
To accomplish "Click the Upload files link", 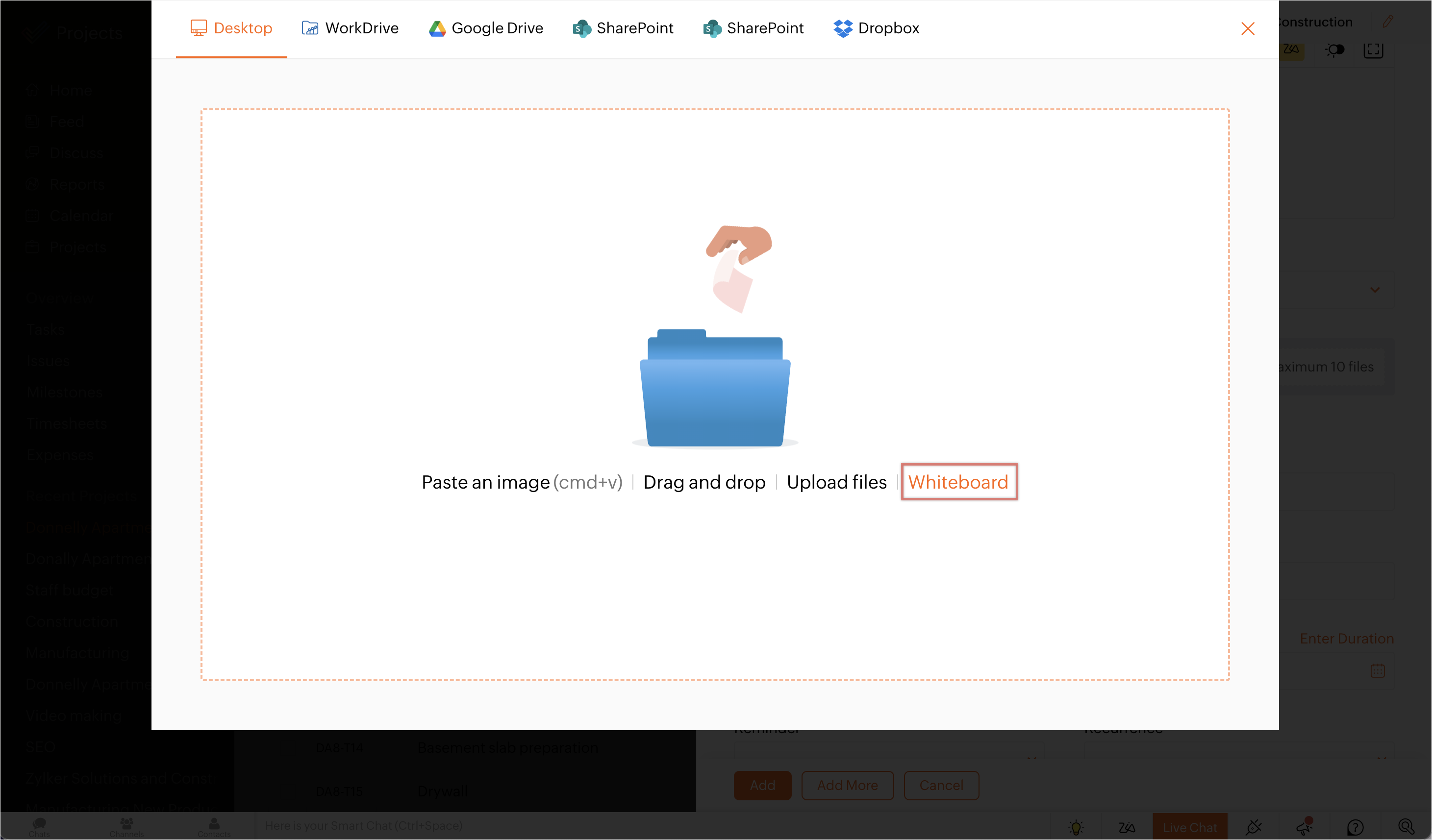I will pos(836,482).
